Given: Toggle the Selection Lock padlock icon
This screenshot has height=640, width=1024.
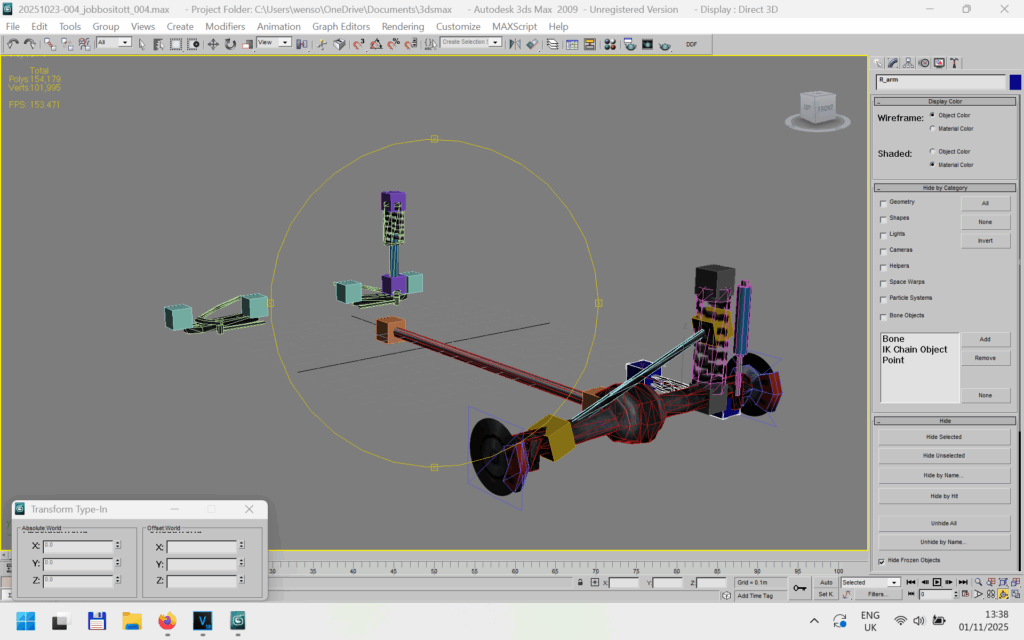Looking at the screenshot, I should (x=580, y=582).
